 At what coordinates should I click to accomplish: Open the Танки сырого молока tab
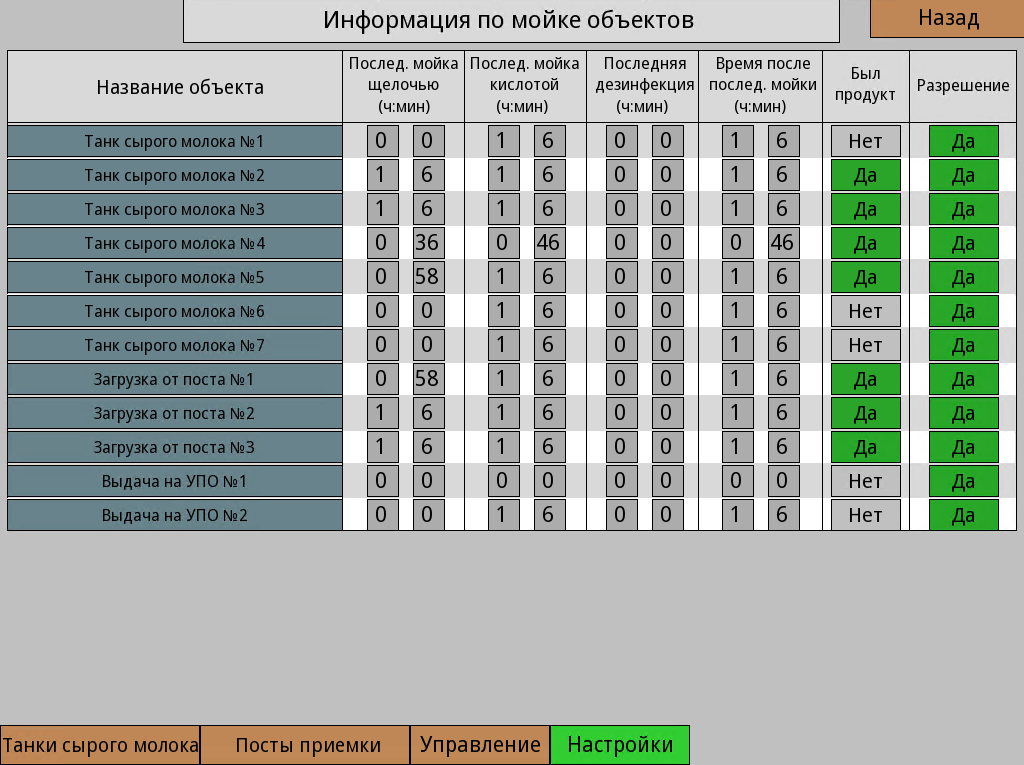point(100,745)
